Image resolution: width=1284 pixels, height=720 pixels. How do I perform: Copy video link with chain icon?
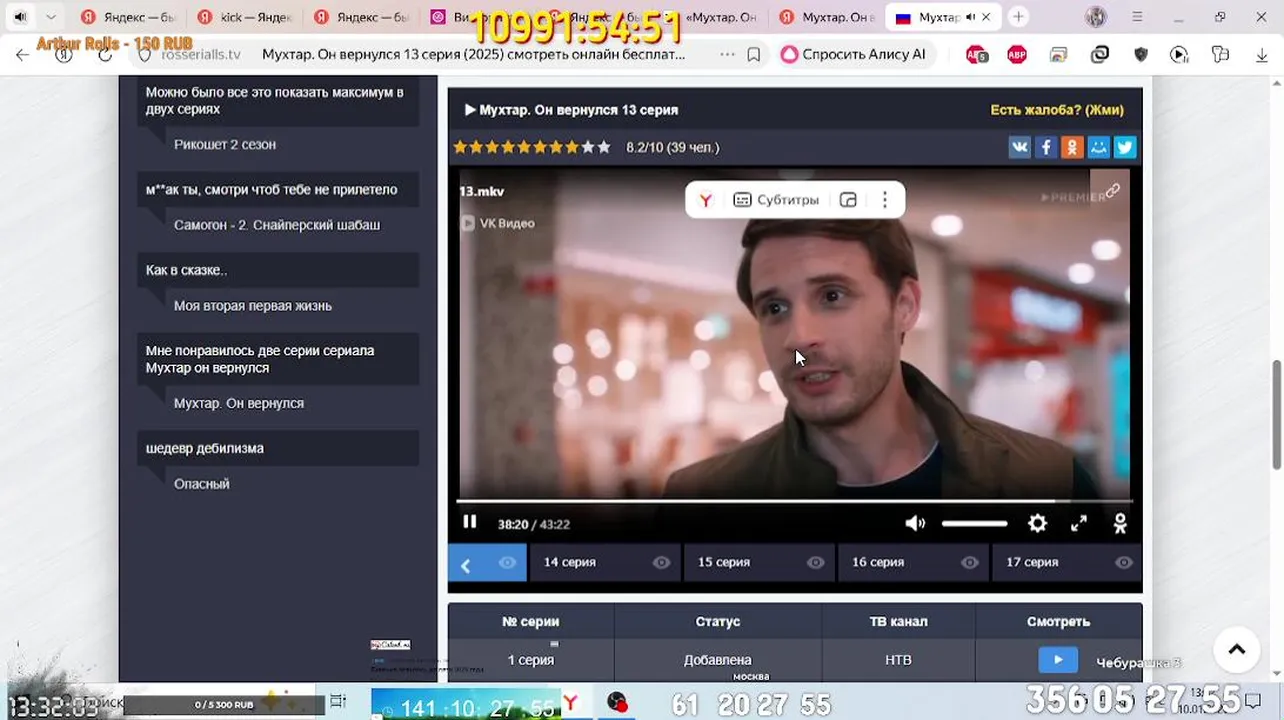[x=1112, y=190]
